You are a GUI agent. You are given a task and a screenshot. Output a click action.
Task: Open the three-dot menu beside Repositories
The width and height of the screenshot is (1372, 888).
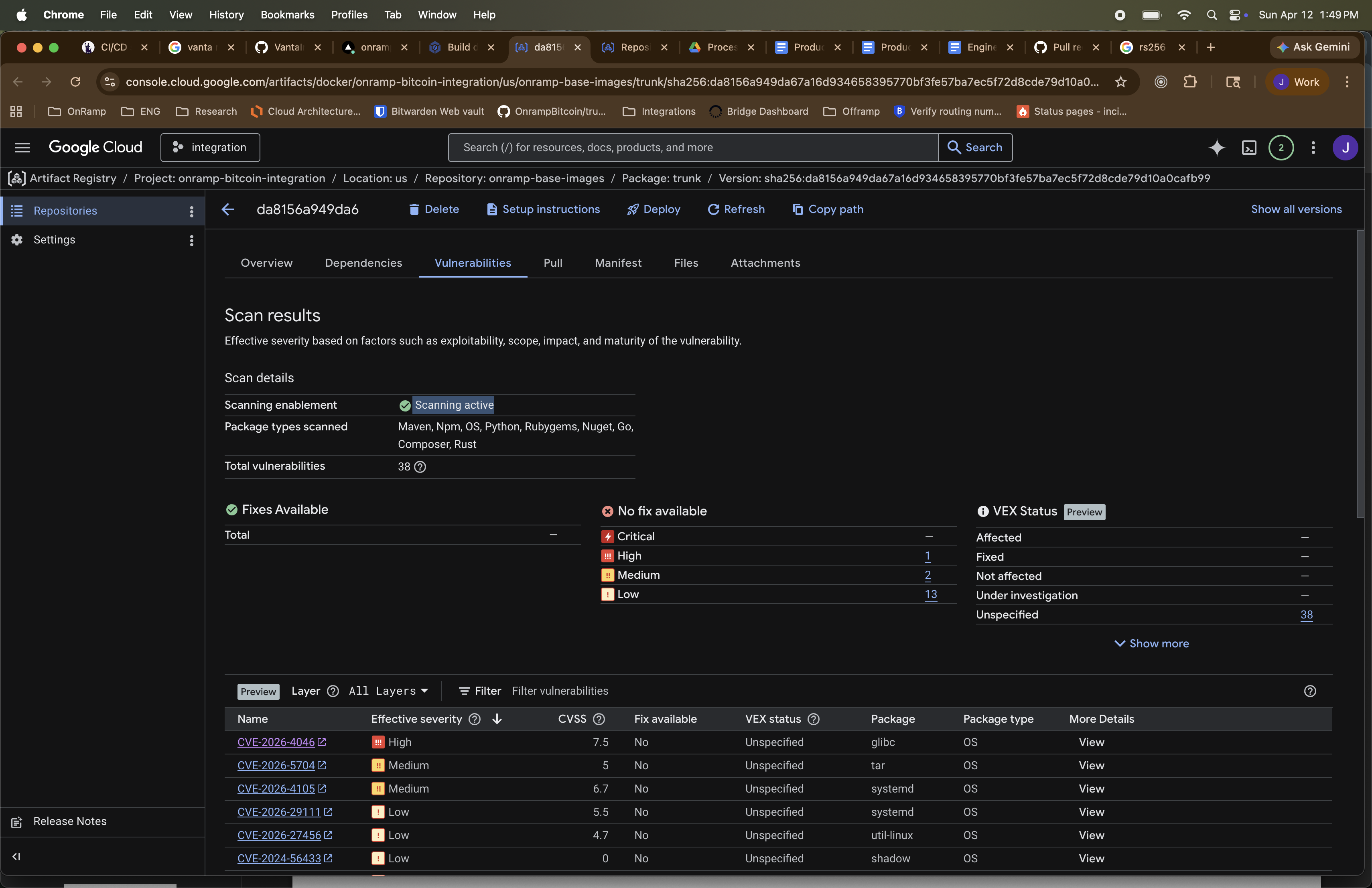191,211
